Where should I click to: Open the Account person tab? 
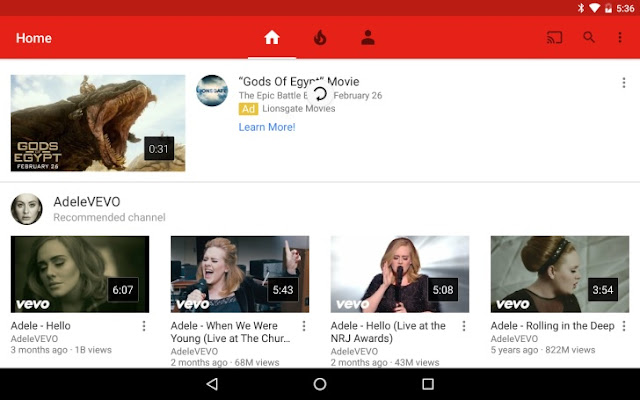[x=368, y=38]
